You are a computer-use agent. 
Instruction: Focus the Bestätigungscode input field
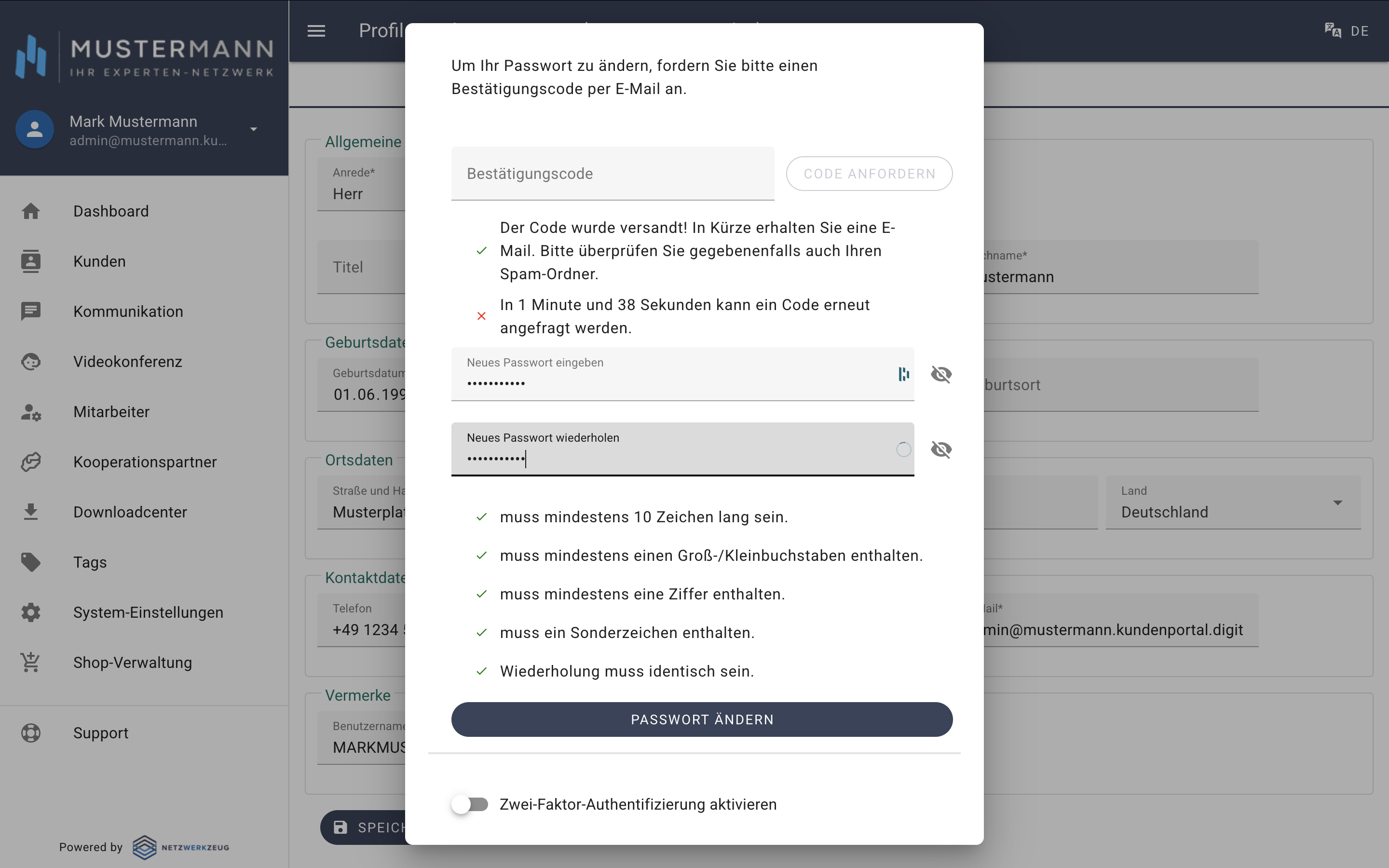point(613,174)
